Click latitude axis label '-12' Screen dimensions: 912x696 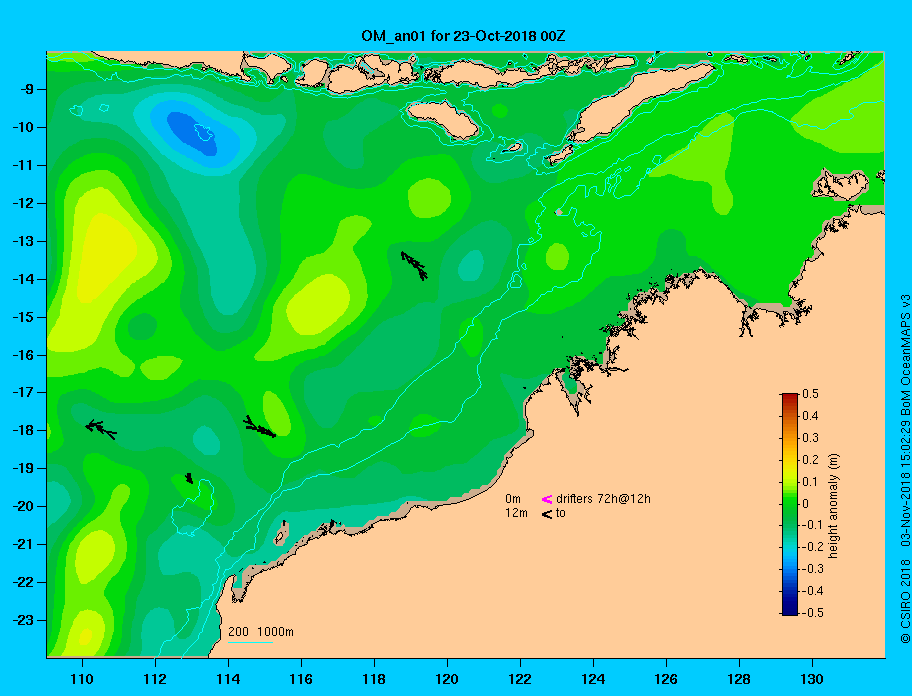pyautogui.click(x=24, y=203)
